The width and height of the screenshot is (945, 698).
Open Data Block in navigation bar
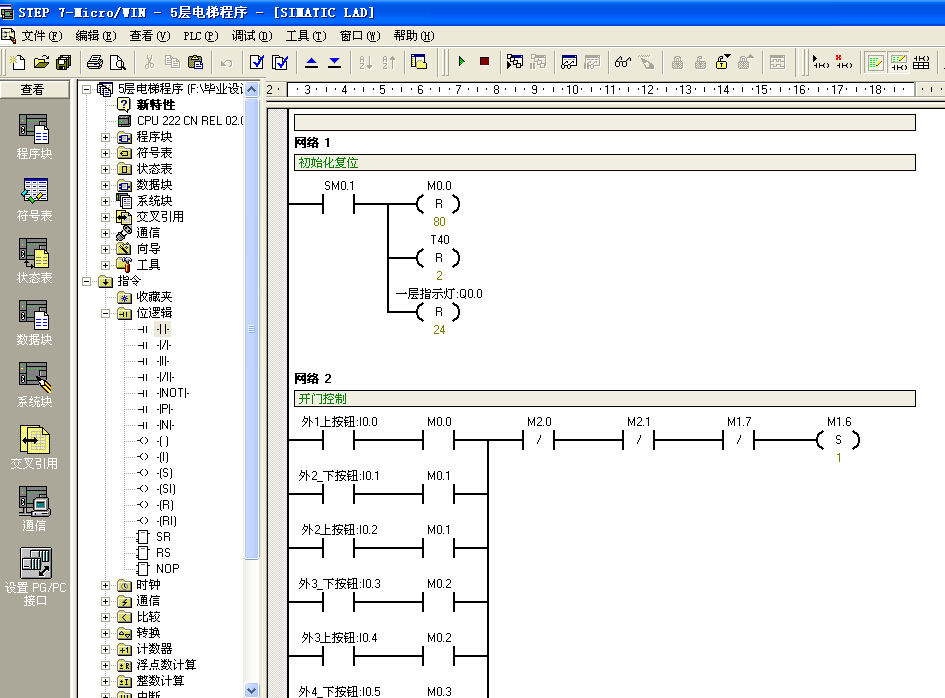pyautogui.click(x=34, y=323)
